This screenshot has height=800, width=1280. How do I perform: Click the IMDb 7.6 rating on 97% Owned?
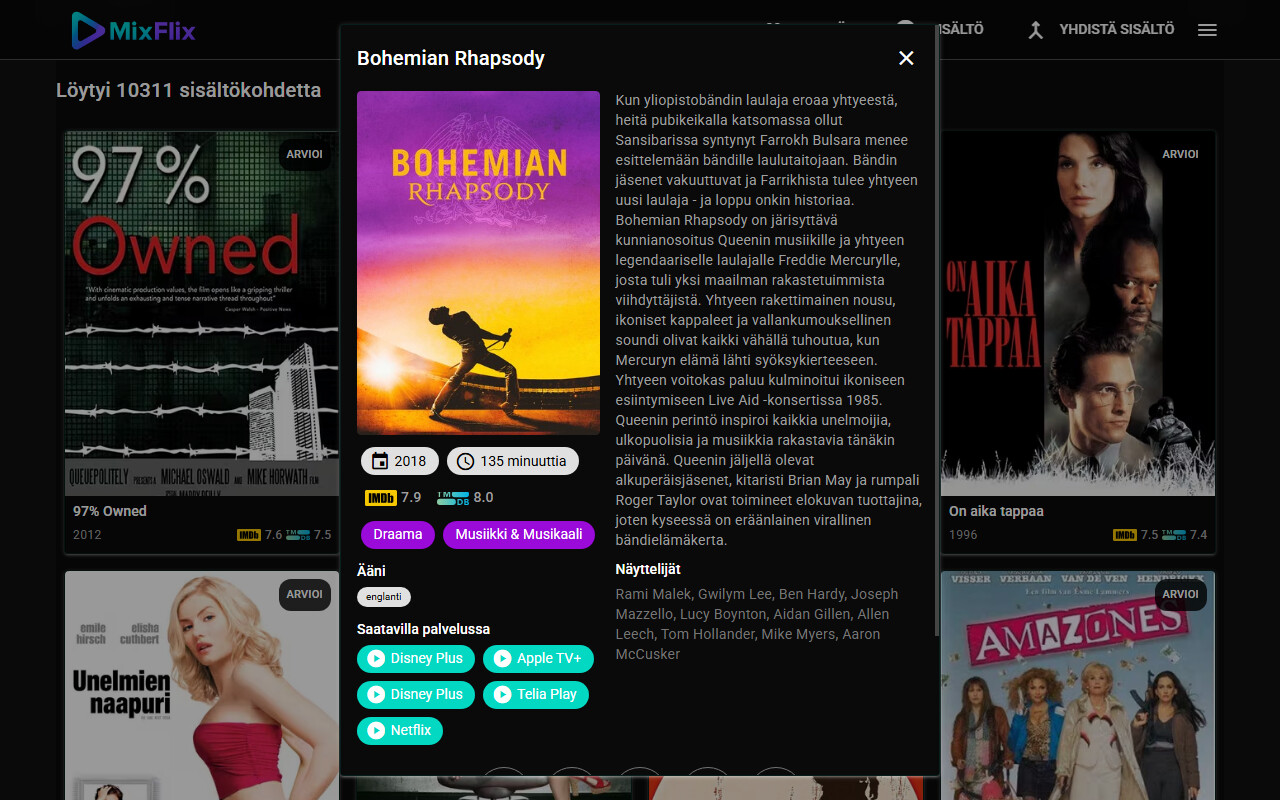click(260, 534)
